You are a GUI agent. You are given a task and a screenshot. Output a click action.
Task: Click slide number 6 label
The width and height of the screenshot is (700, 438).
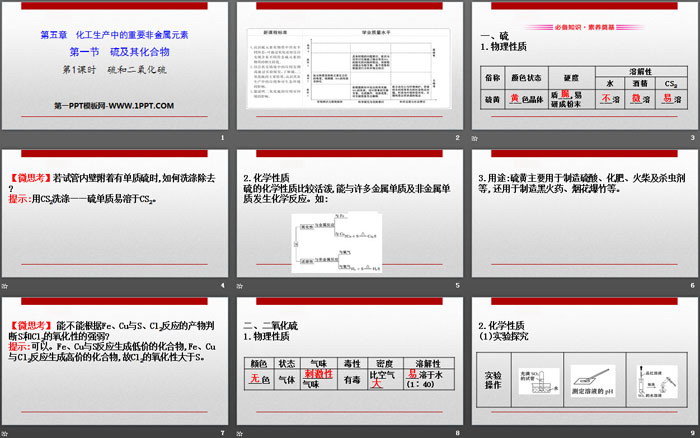[x=693, y=285]
